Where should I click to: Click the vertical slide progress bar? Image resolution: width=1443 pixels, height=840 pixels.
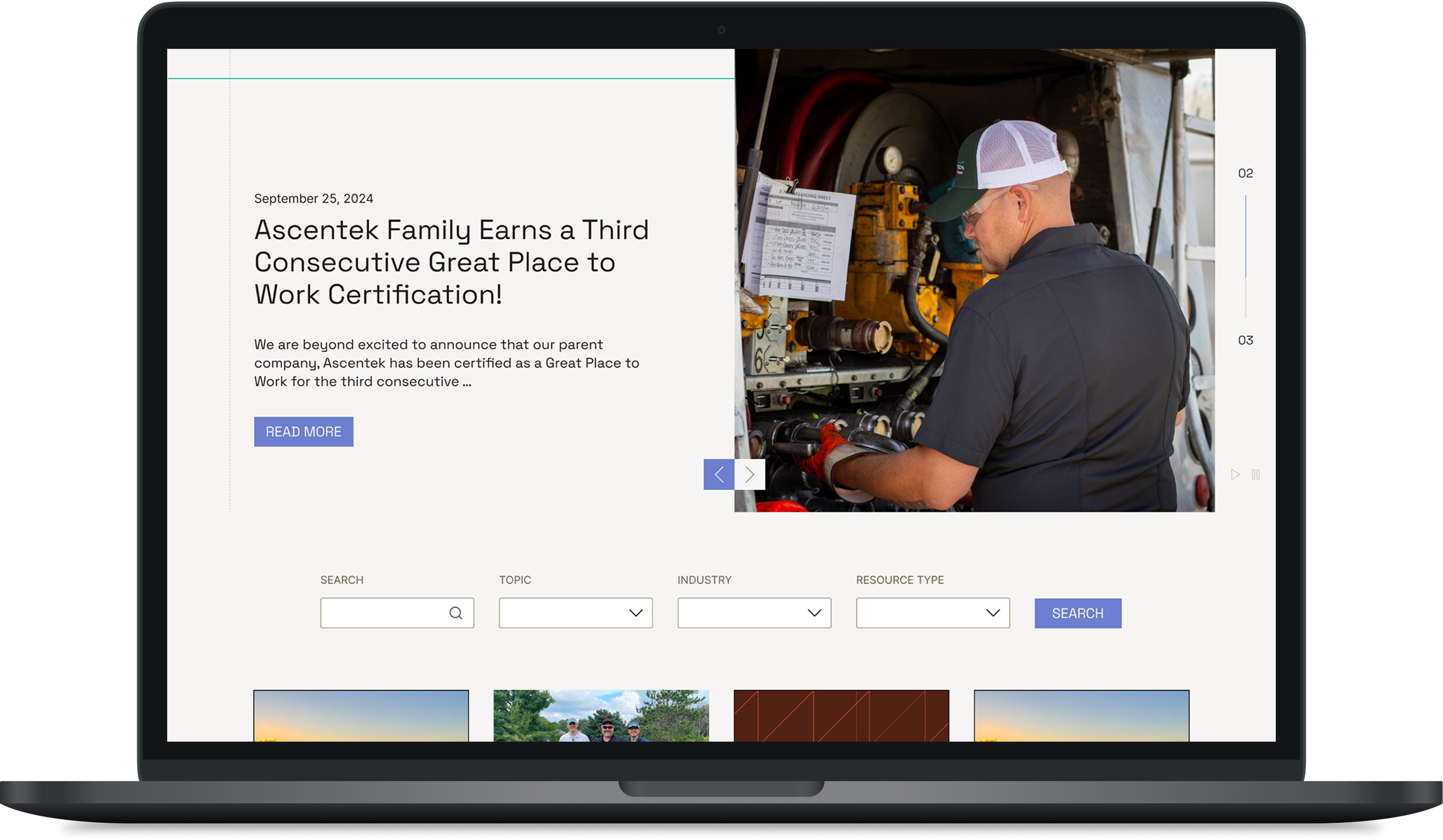click(x=1245, y=257)
